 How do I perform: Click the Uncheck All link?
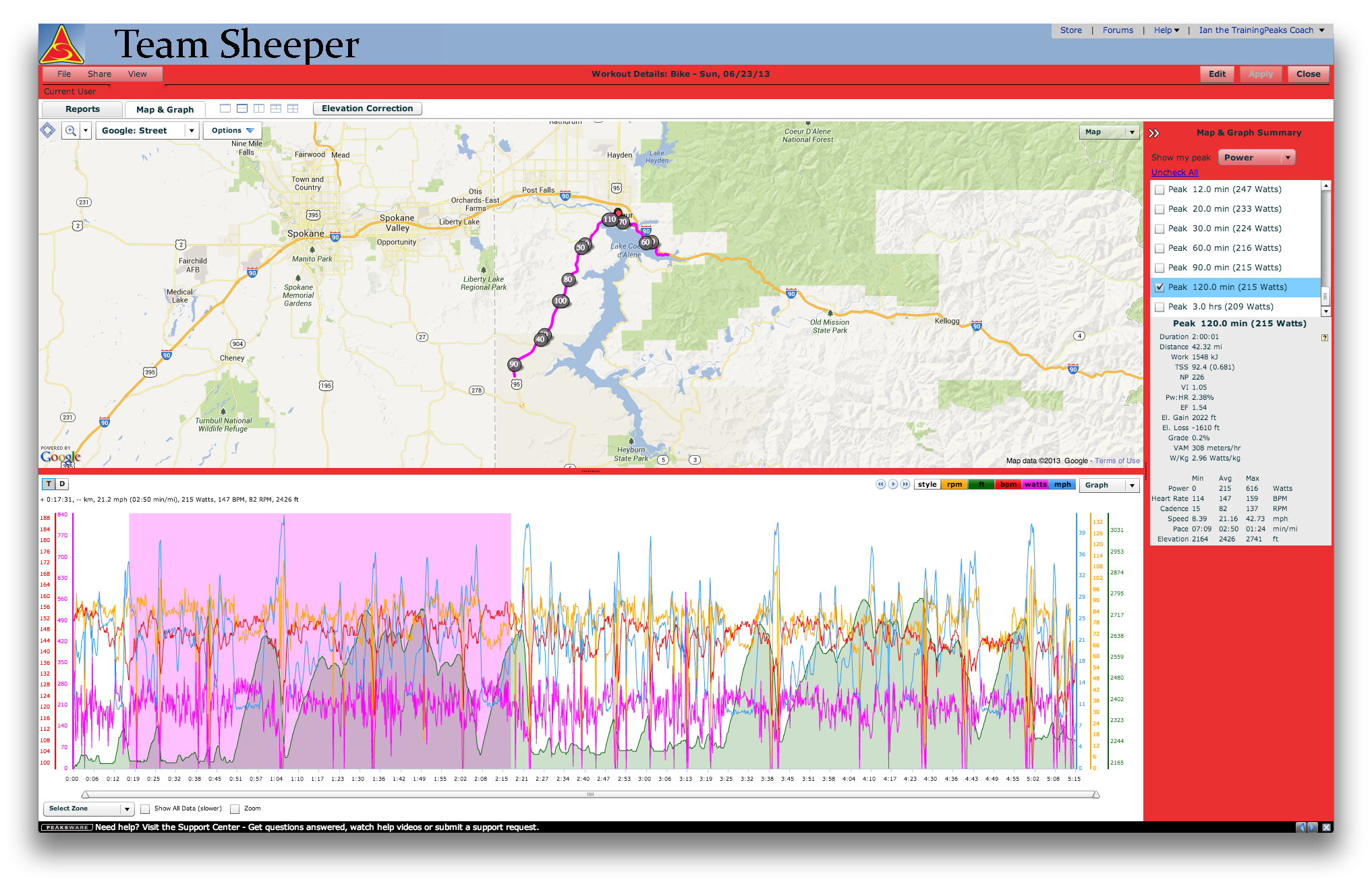click(x=1174, y=173)
